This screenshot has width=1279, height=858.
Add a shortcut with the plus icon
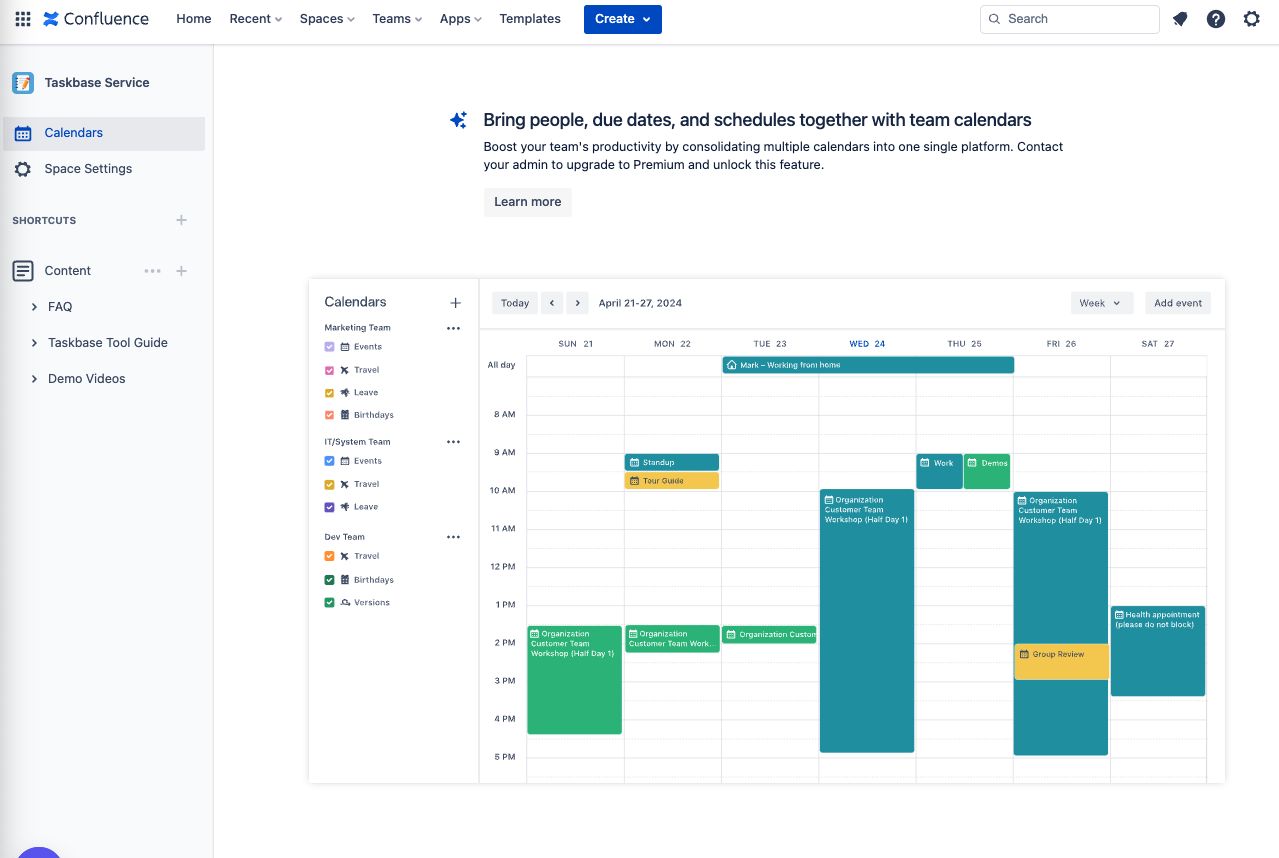click(181, 220)
